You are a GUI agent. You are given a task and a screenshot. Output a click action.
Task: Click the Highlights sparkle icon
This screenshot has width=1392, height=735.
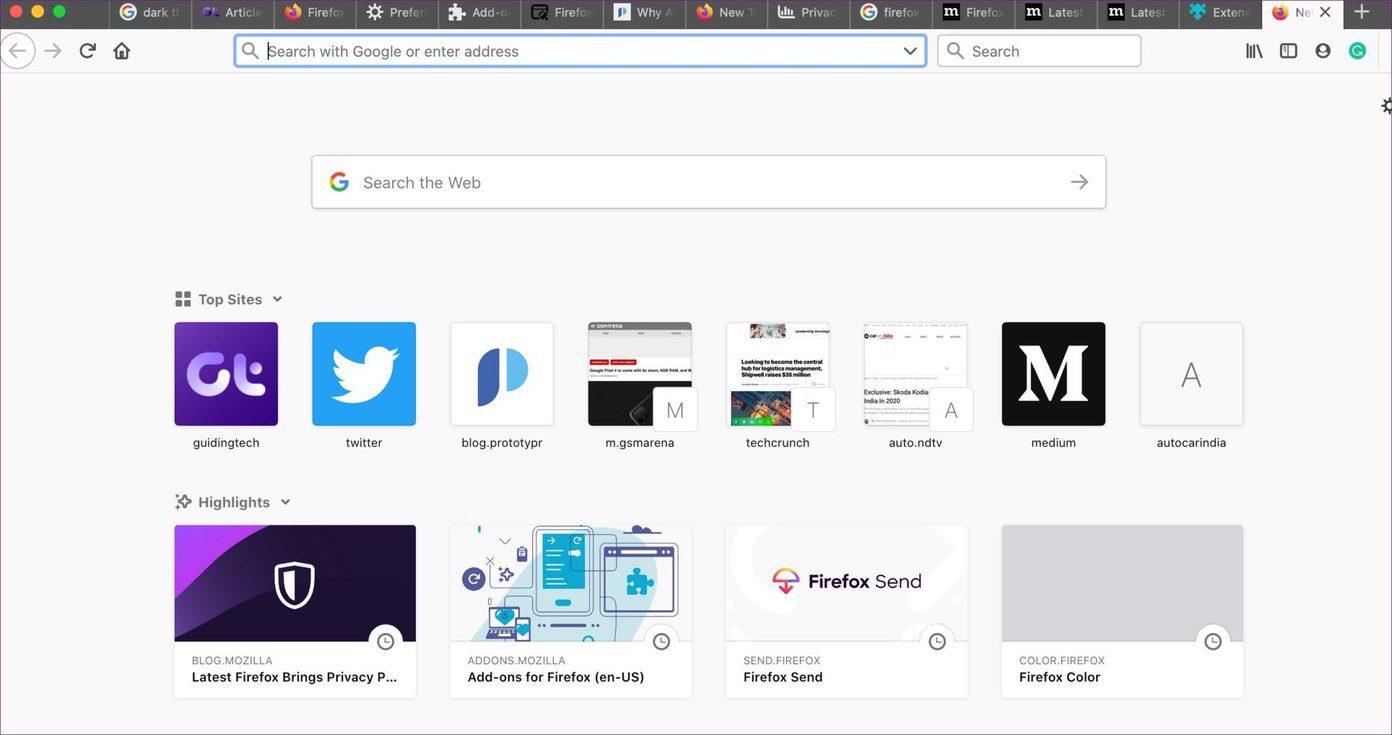pos(183,502)
